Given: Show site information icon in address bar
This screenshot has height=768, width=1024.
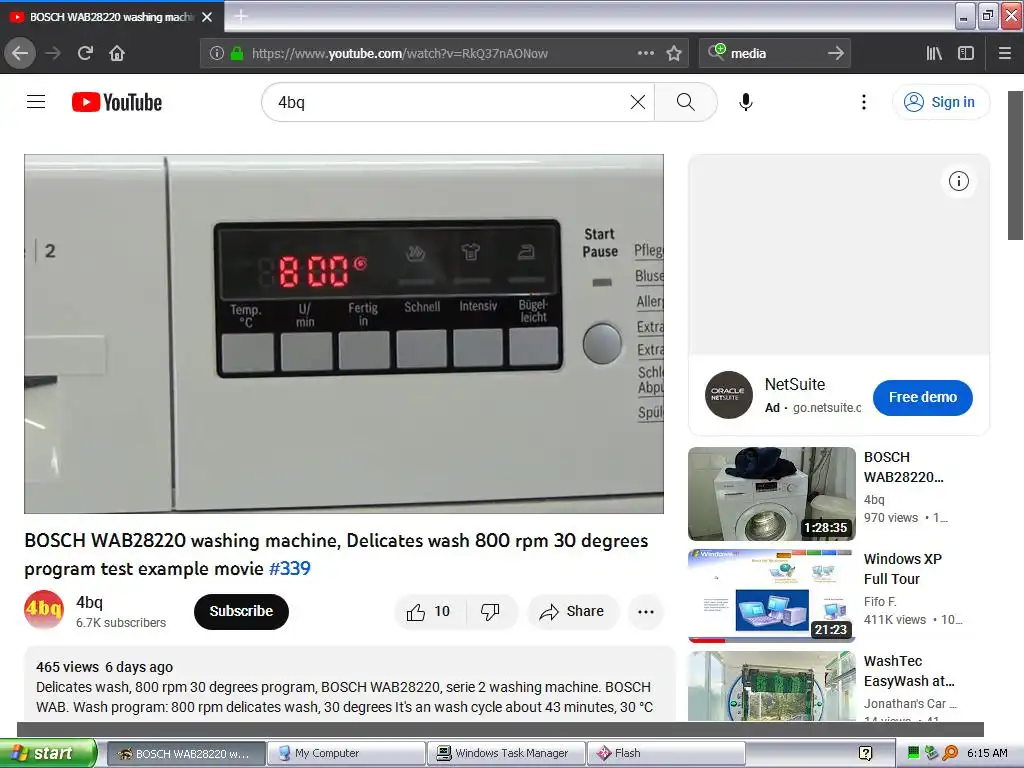Looking at the screenshot, I should pyautogui.click(x=217, y=54).
